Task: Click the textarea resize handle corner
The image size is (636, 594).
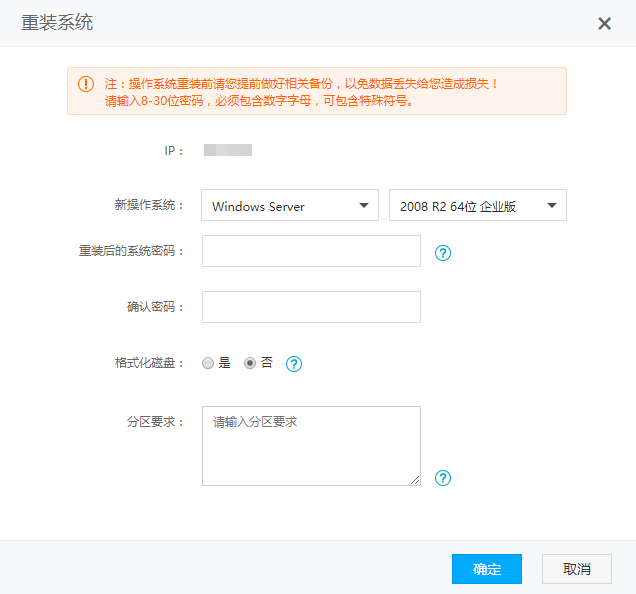Action: click(415, 480)
